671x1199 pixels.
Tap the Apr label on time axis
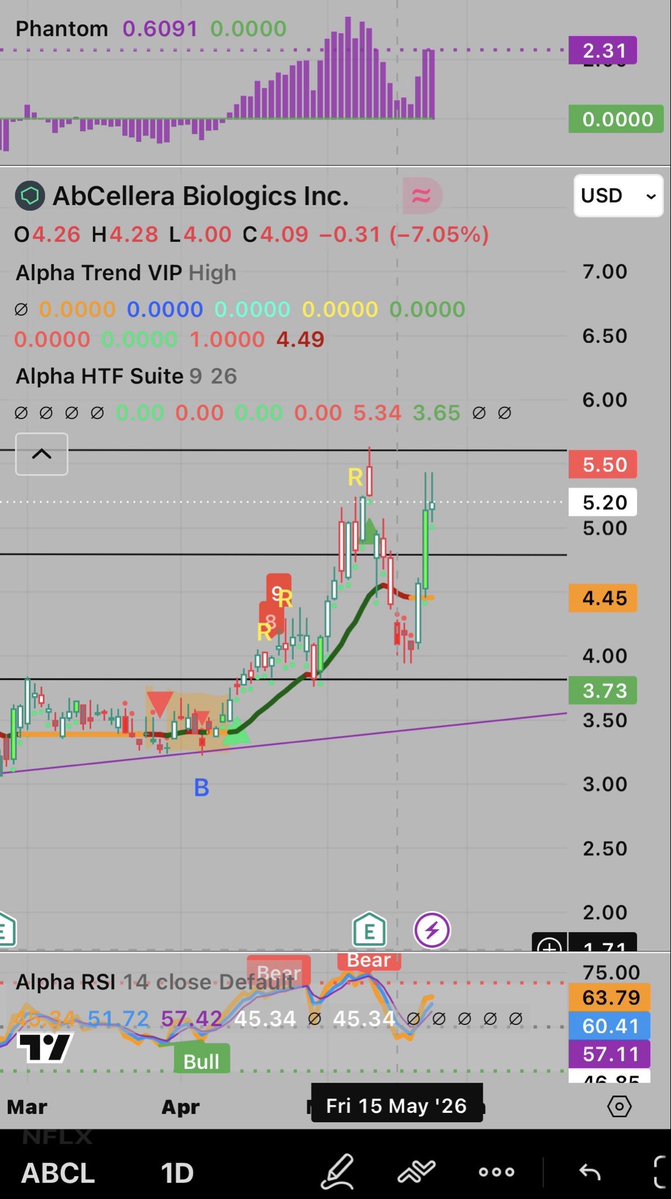180,1106
